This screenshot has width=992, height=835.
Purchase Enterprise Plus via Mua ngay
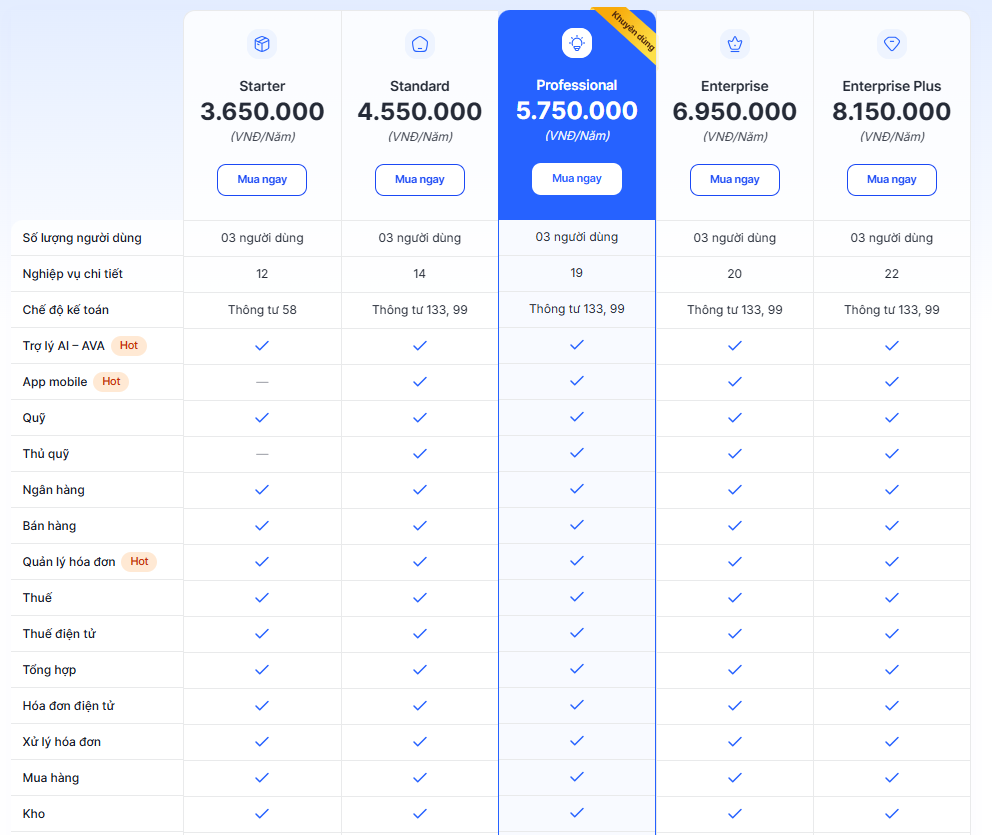tap(892, 180)
